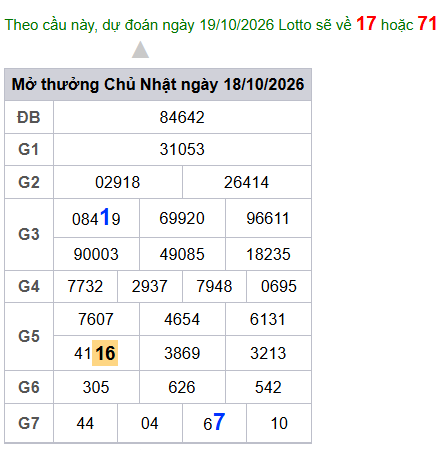Screen dimensions: 447x450
Task: Click the G3 row label
Action: 29,234
